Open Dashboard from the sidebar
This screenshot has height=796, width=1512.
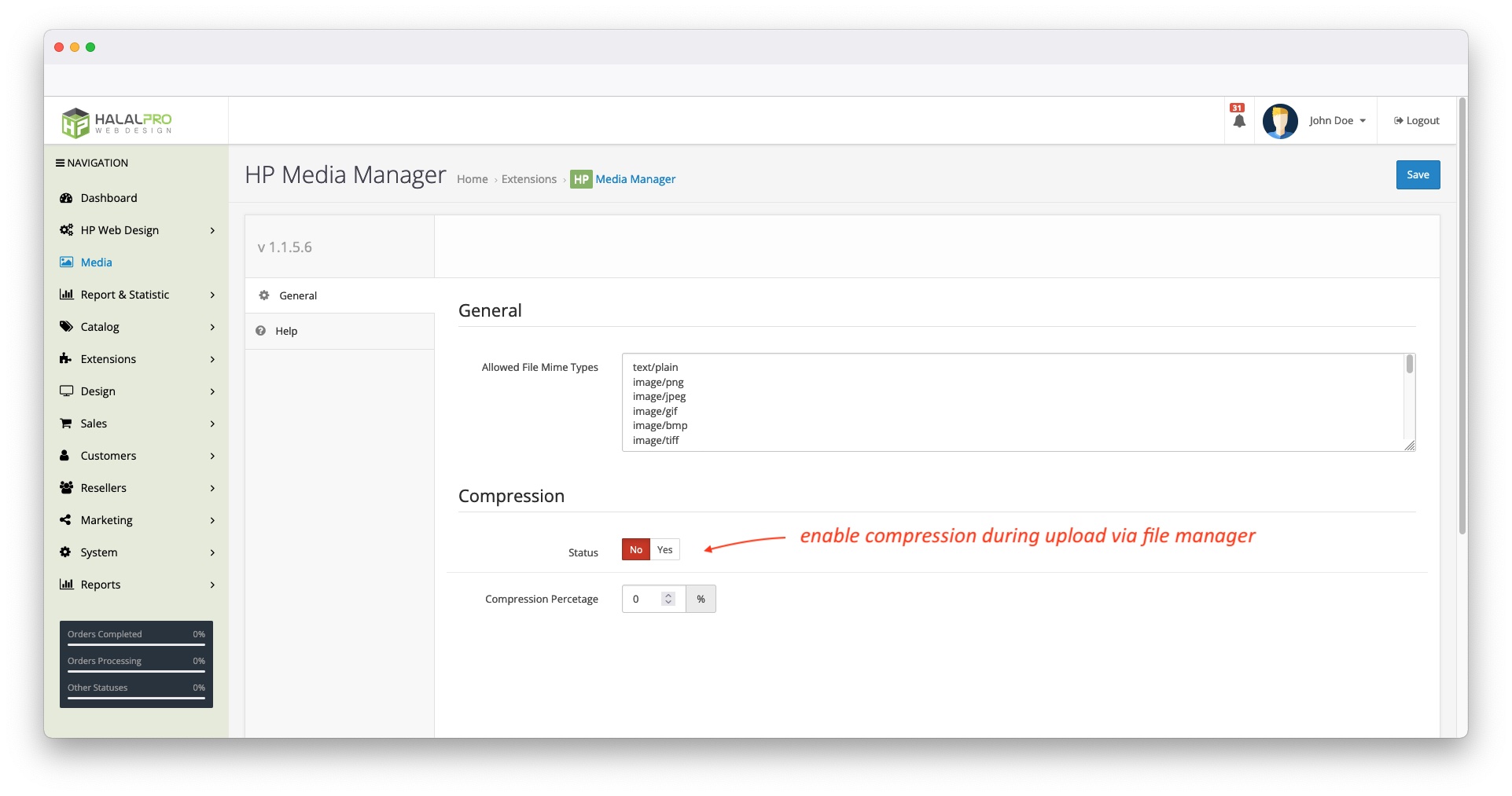109,198
